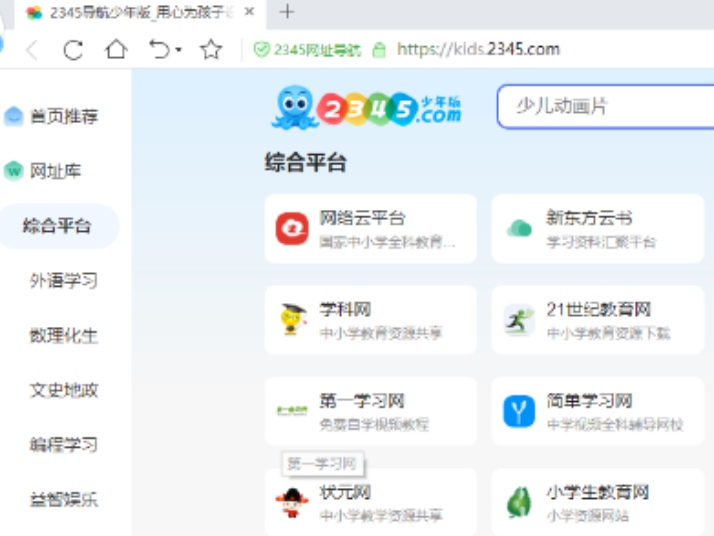Click the green 2345网址导航 shield badge
Screen dimensions: 714x536
(307, 50)
